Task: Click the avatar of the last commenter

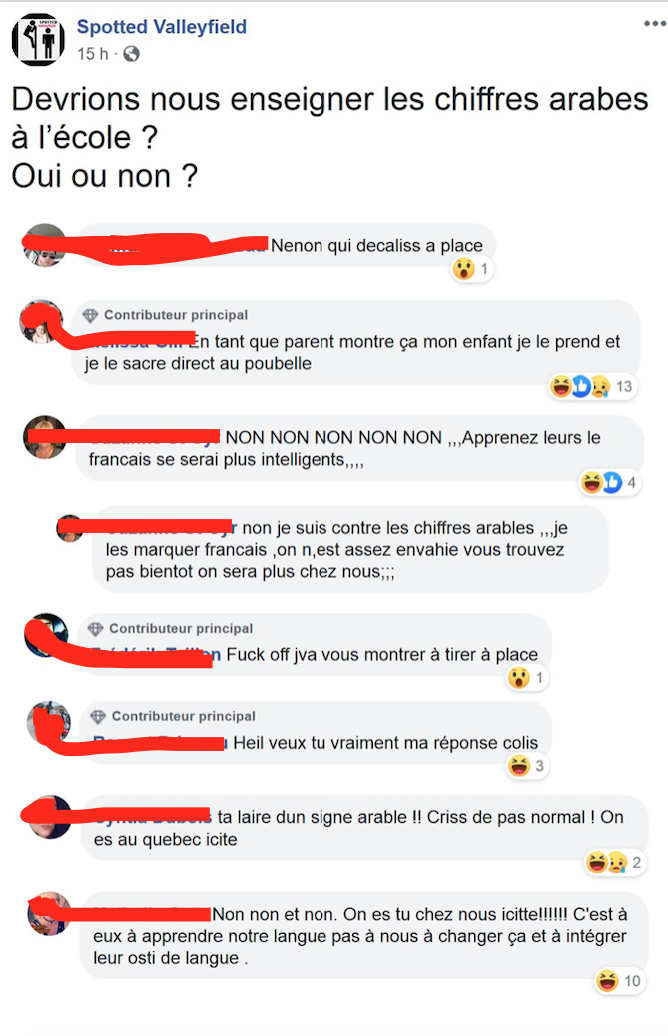Action: click(49, 913)
